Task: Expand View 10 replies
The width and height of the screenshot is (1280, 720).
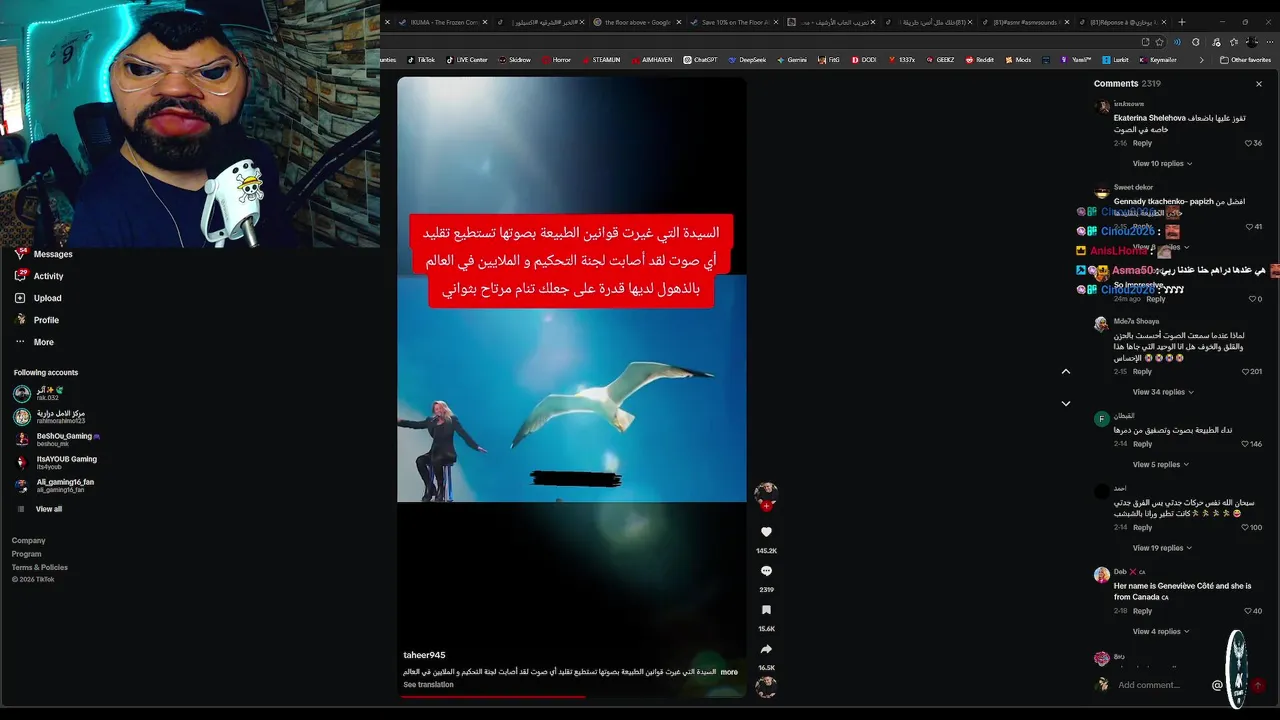Action: tap(1162, 164)
